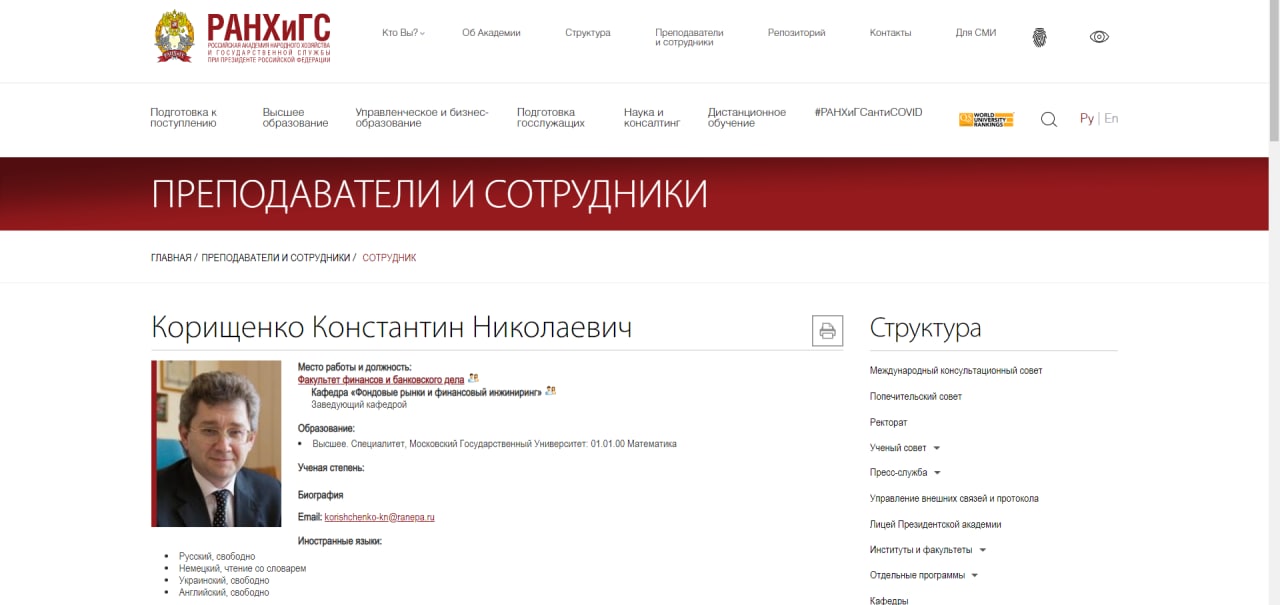Viewport: 1280px width, 605px height.
Task: Open Ректорат sidebar link
Action: point(889,423)
